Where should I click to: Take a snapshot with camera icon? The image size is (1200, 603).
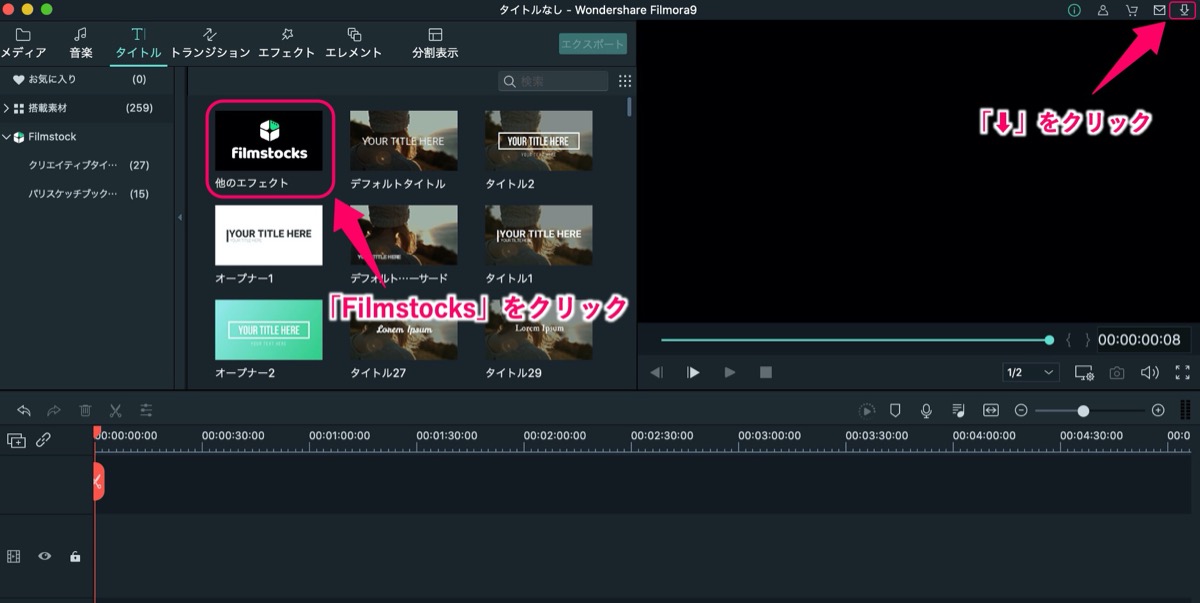click(x=1117, y=372)
